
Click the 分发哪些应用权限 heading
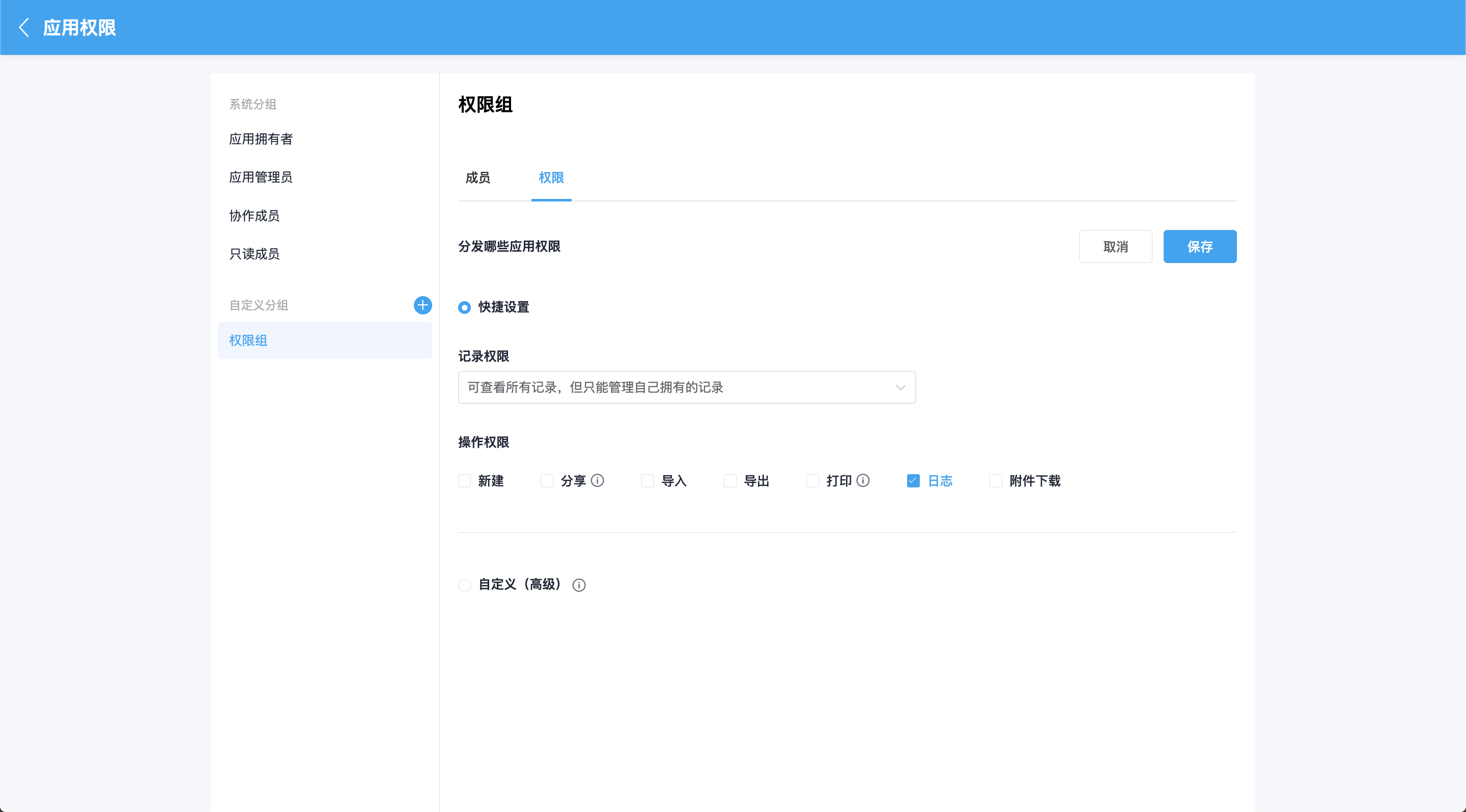click(510, 247)
